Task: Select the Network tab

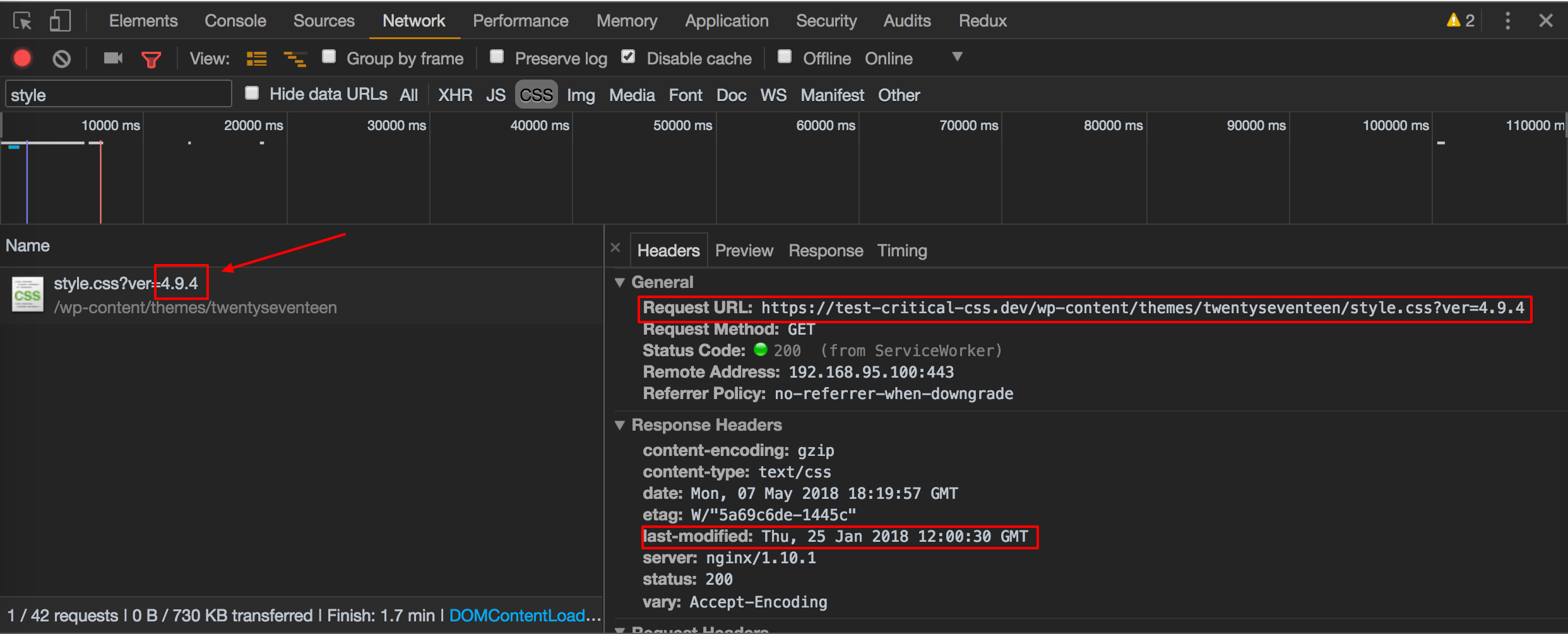Action: [414, 21]
